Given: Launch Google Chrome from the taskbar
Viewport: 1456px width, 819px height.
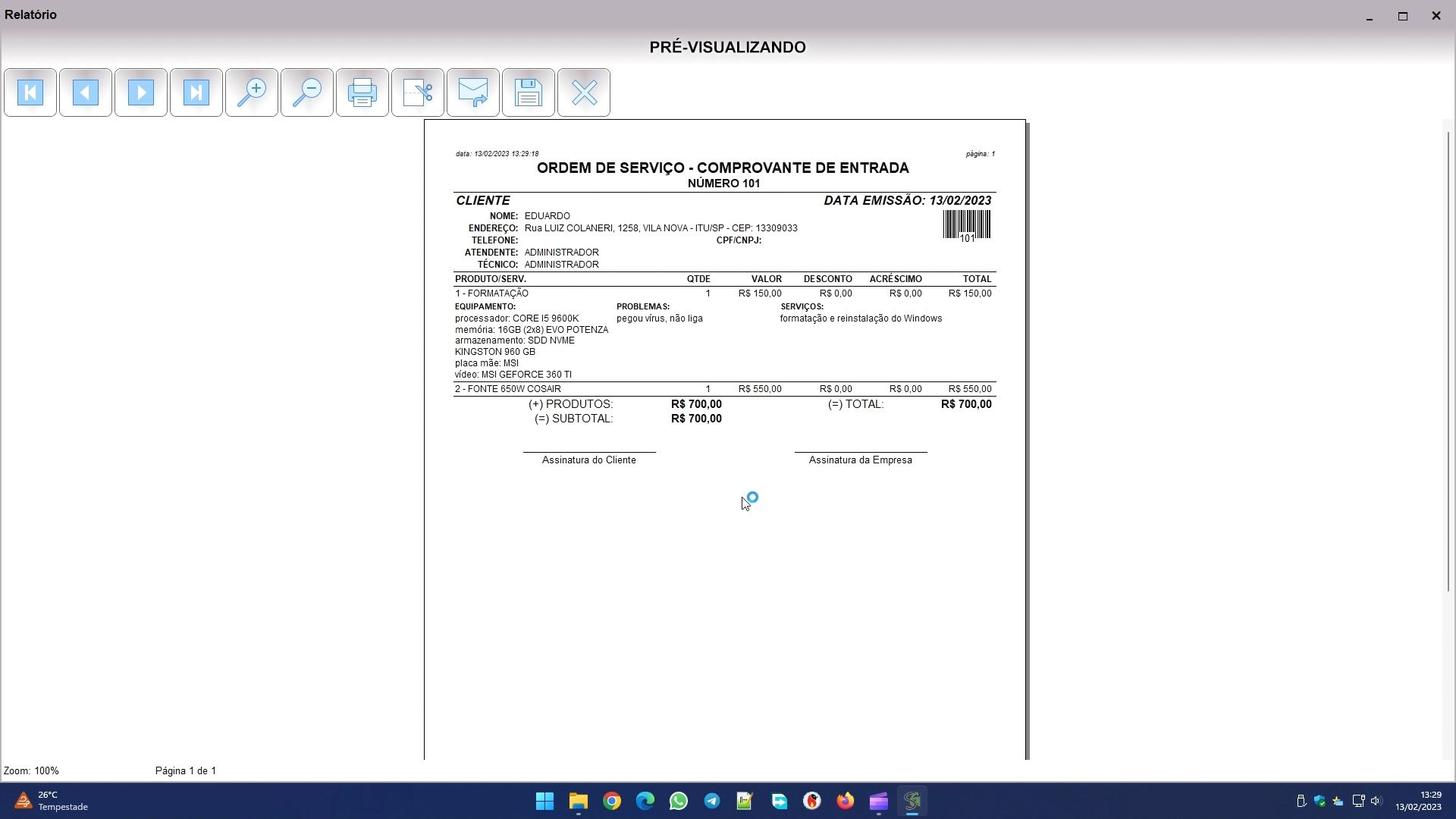Looking at the screenshot, I should [612, 801].
